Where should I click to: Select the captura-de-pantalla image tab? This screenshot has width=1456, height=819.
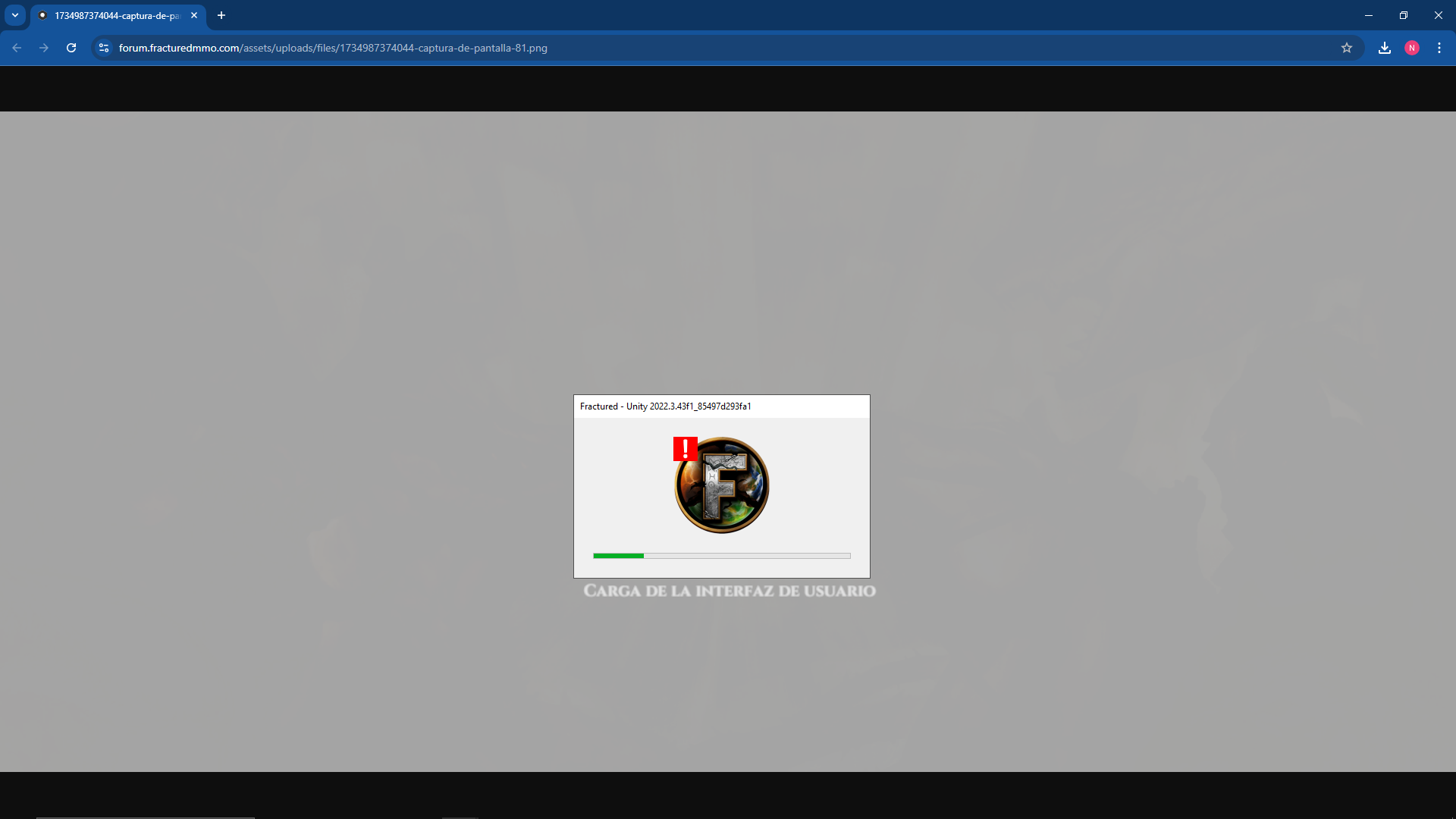(x=118, y=15)
